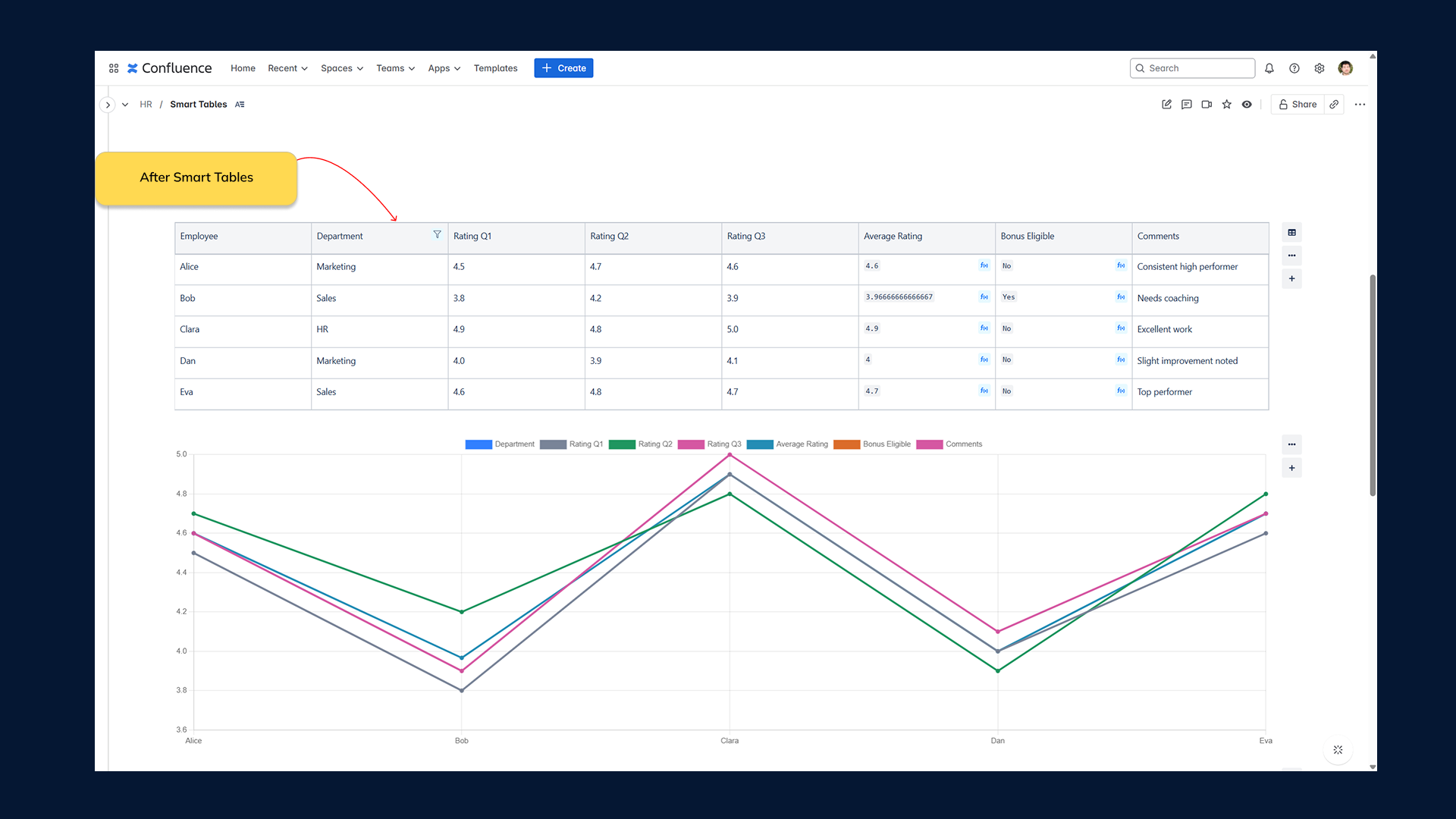Viewport: 1456px width, 819px height.
Task: Expand the Spaces dropdown menu
Action: coord(342,68)
